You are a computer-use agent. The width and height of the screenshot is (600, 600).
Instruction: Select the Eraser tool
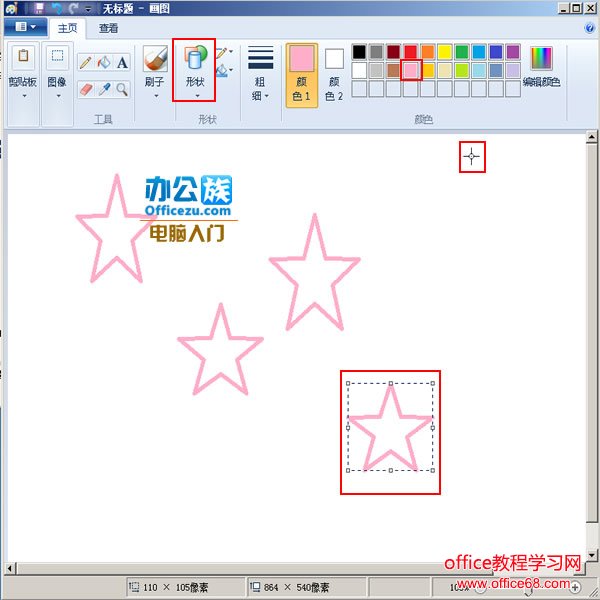(86, 90)
